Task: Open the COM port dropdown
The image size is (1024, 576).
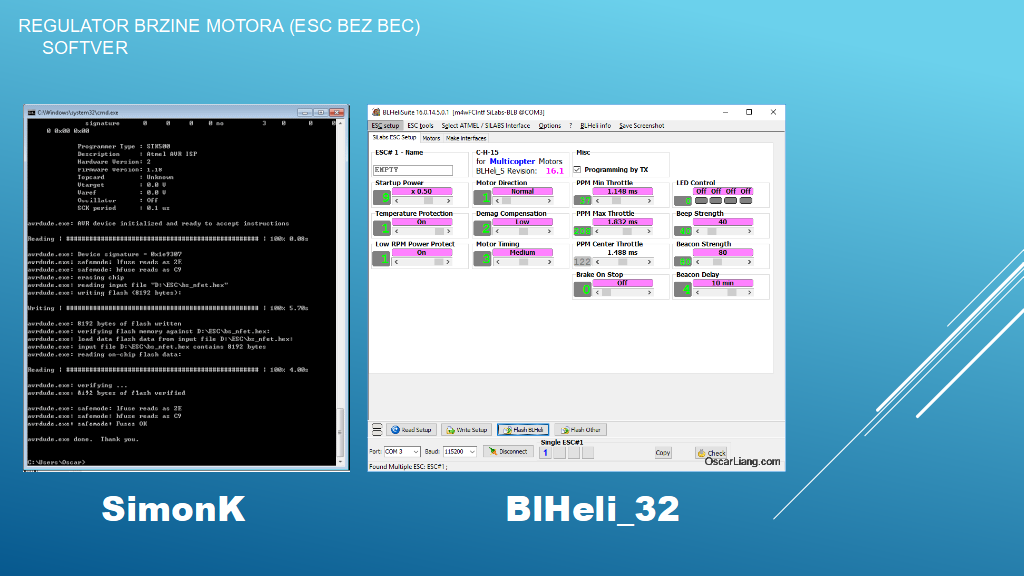Action: coord(402,452)
